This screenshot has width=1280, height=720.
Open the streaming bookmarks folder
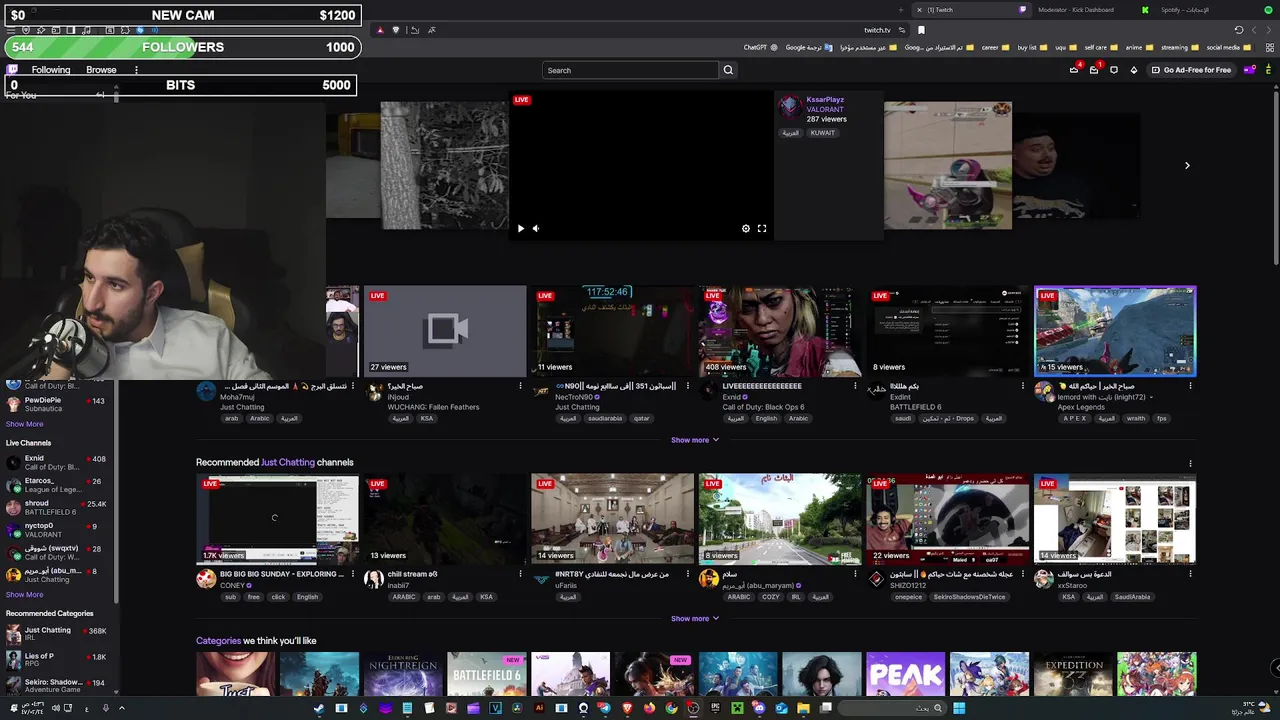point(1179,47)
